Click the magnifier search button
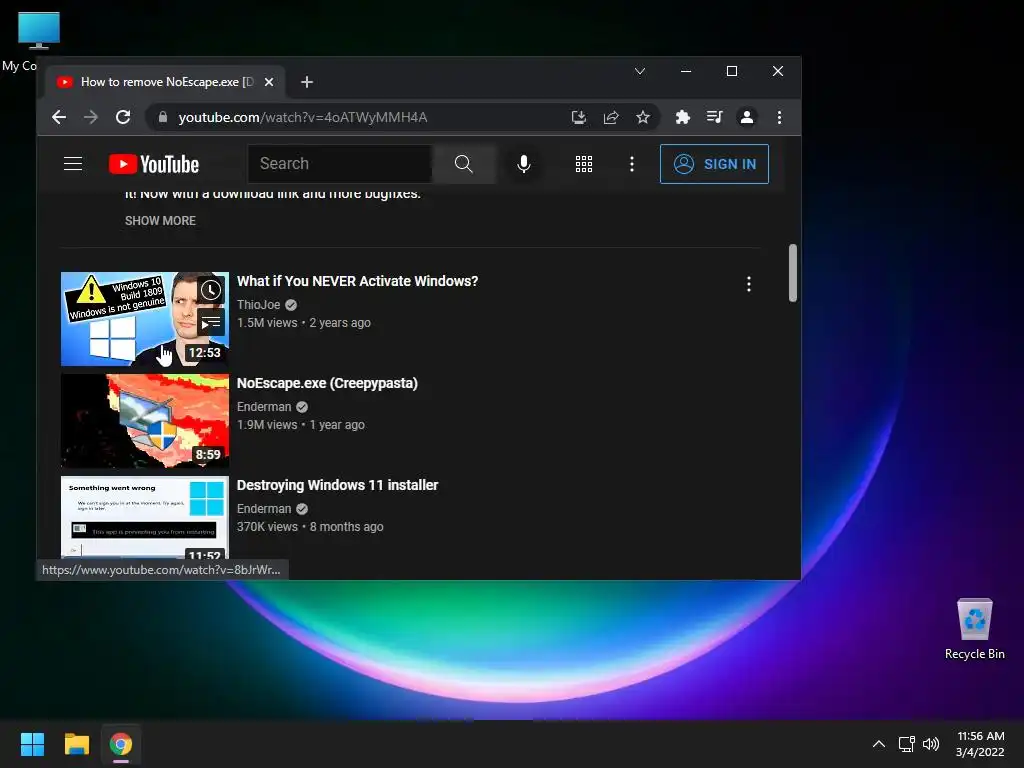 pos(464,163)
